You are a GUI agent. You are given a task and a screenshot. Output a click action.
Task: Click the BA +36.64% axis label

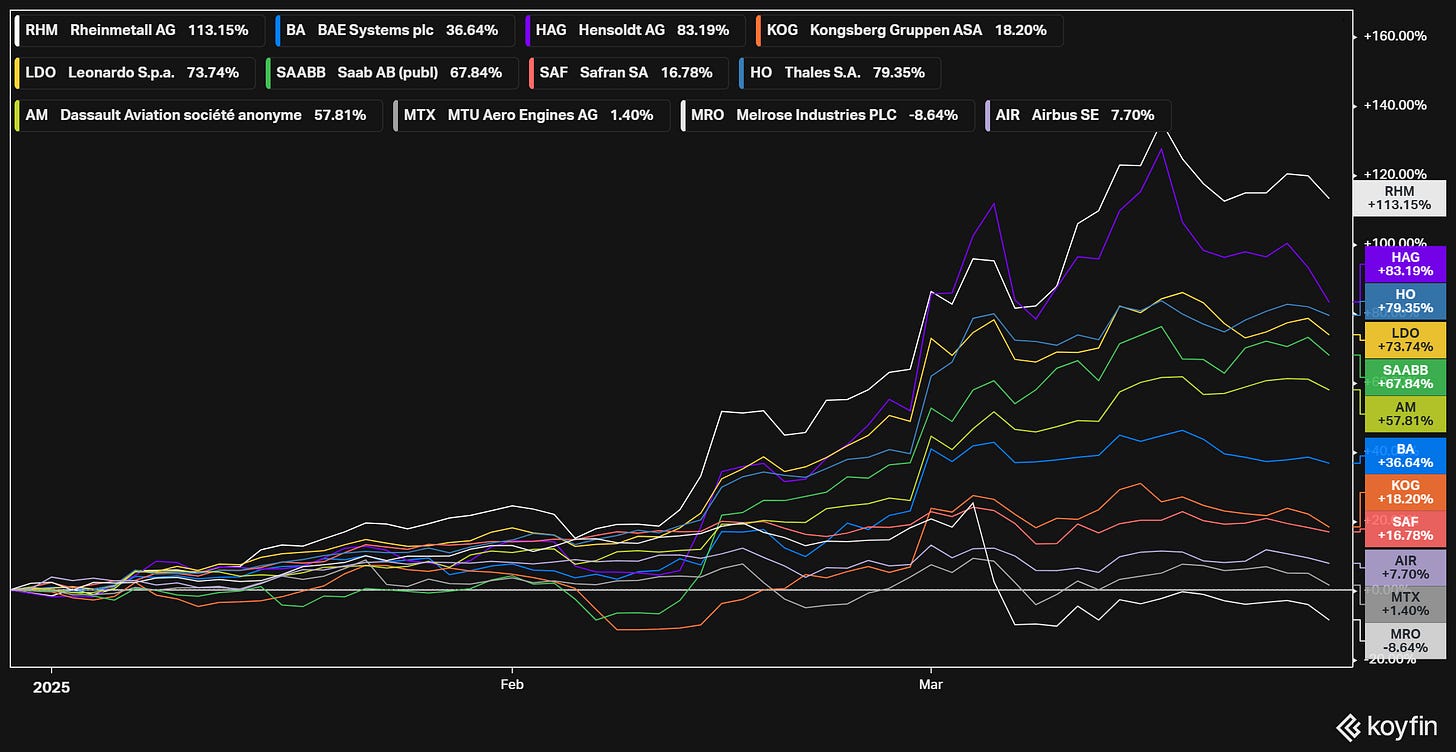point(1404,456)
